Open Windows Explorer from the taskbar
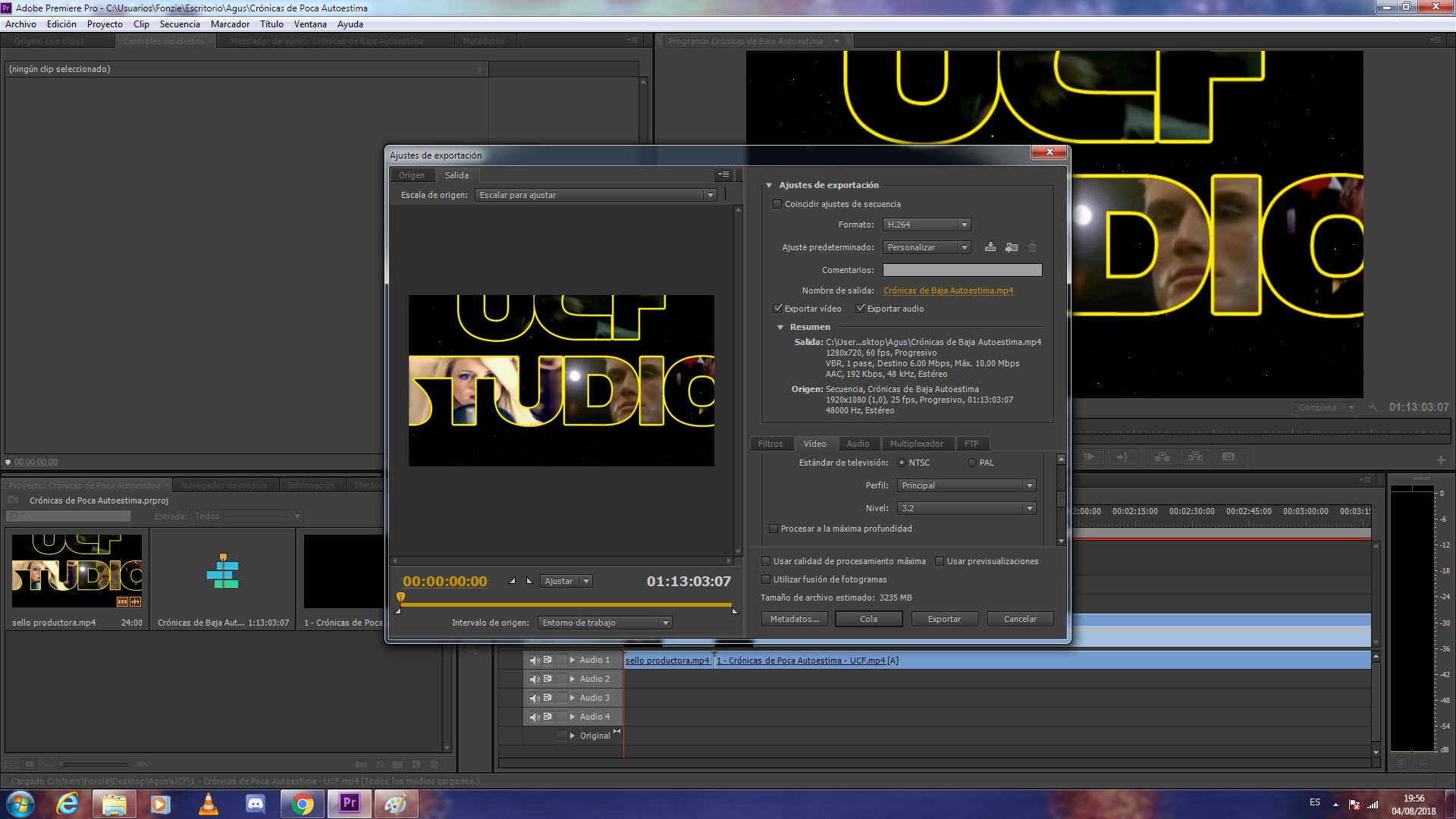Screen dimensions: 1456x819 (x=114, y=804)
